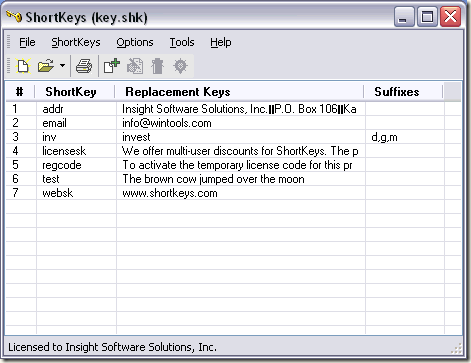
Task: Click the grayed Delete trash icon
Action: 157,66
